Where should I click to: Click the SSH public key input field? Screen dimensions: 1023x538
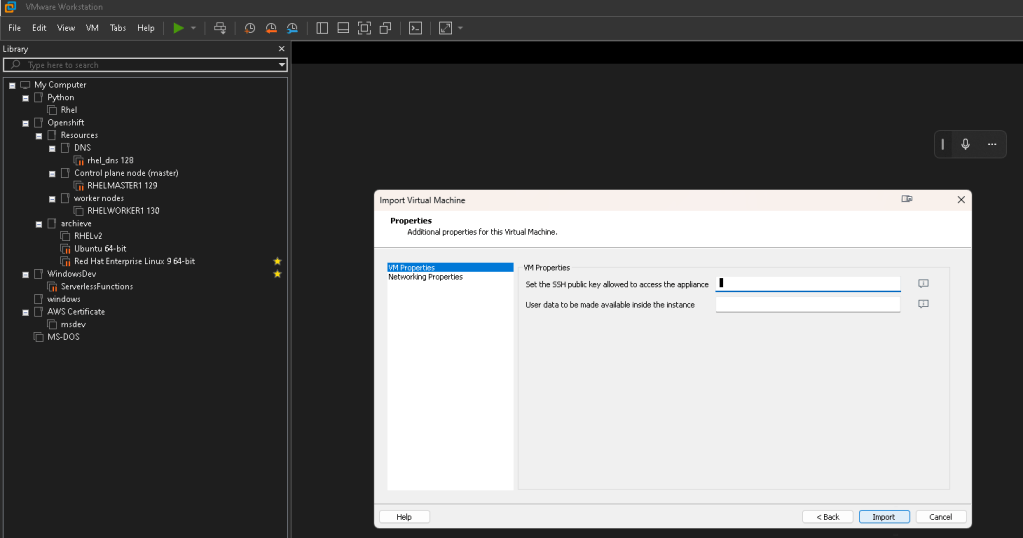coord(808,284)
